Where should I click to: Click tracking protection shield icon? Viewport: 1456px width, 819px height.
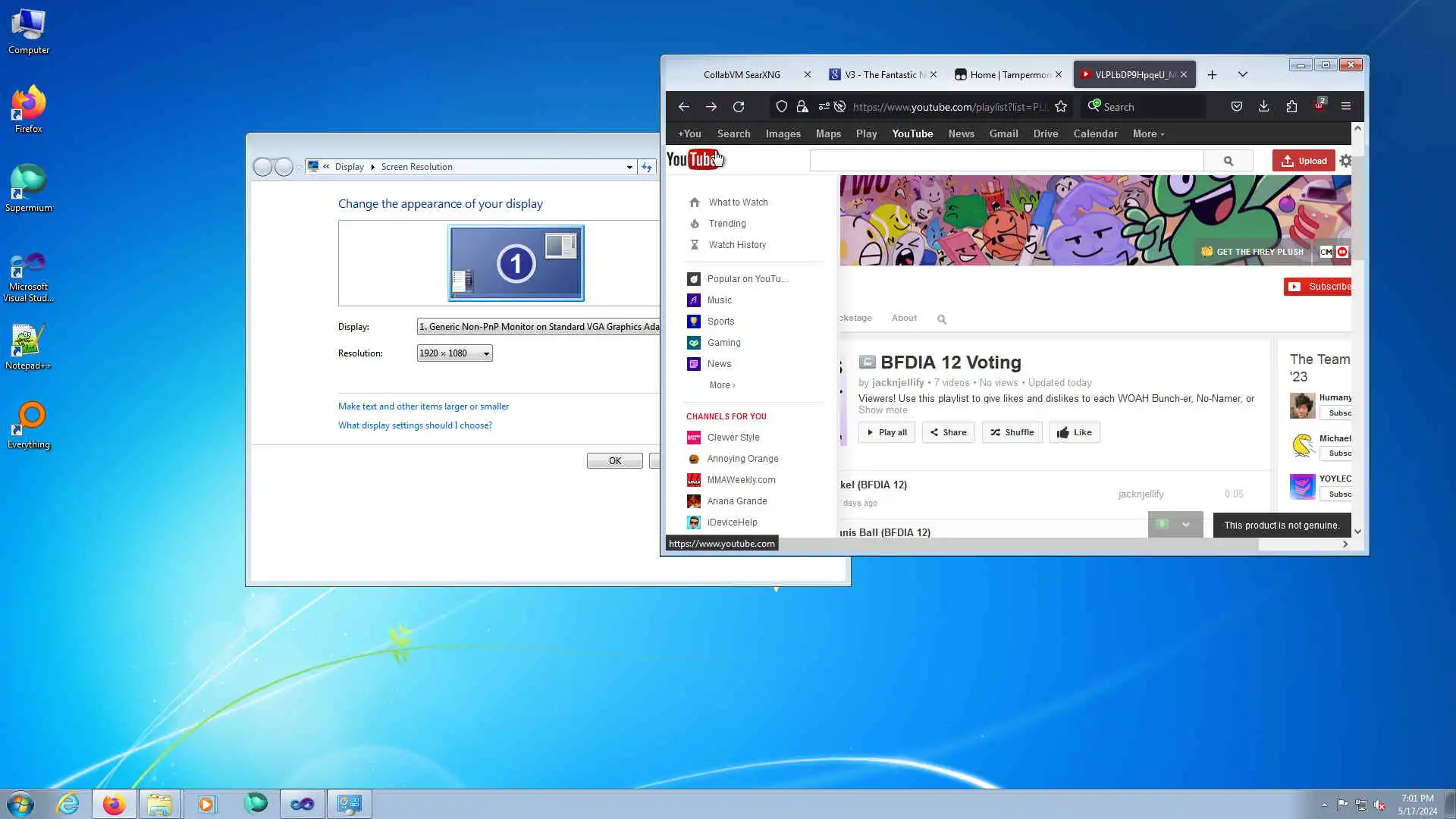coord(782,107)
